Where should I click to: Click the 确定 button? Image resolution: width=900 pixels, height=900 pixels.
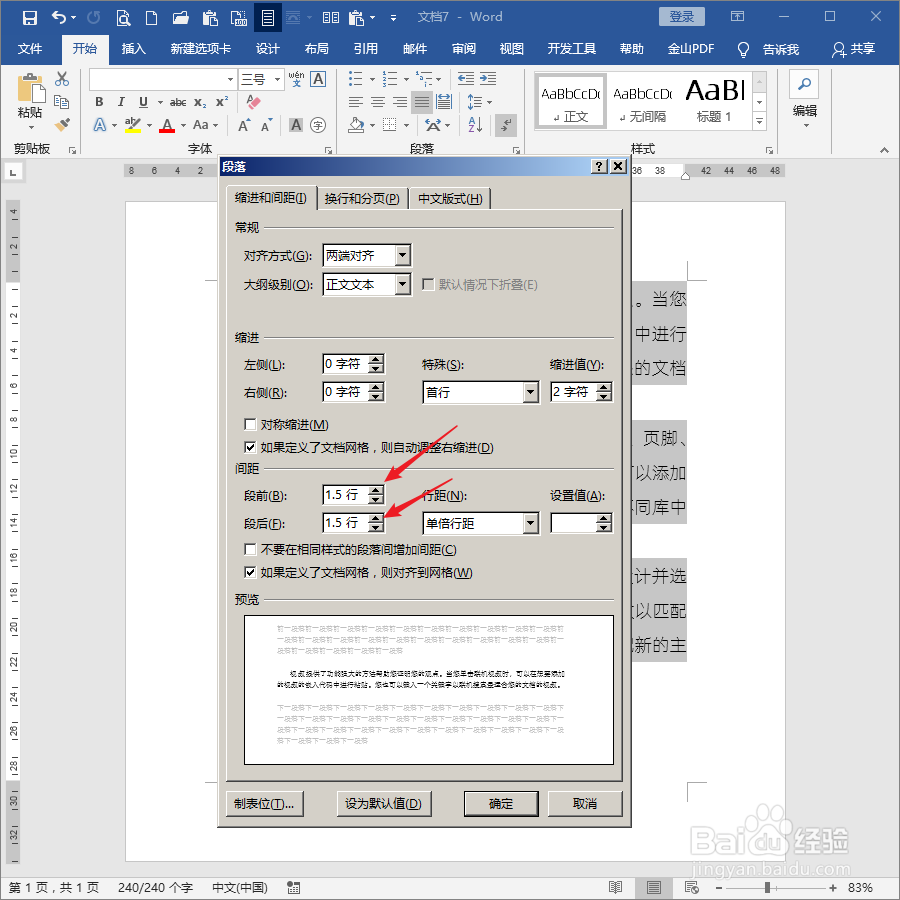pyautogui.click(x=501, y=804)
